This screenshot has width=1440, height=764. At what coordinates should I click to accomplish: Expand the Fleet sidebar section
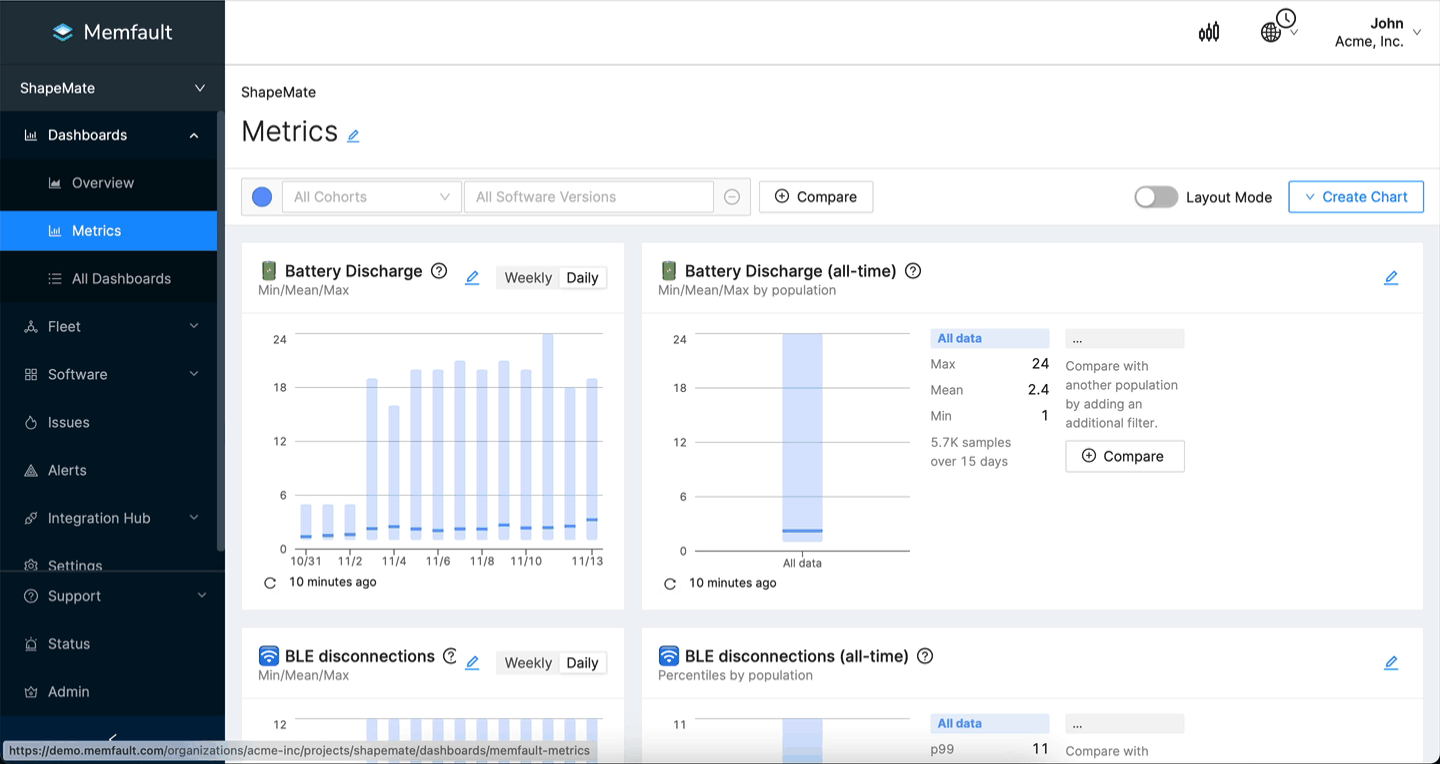[64, 326]
